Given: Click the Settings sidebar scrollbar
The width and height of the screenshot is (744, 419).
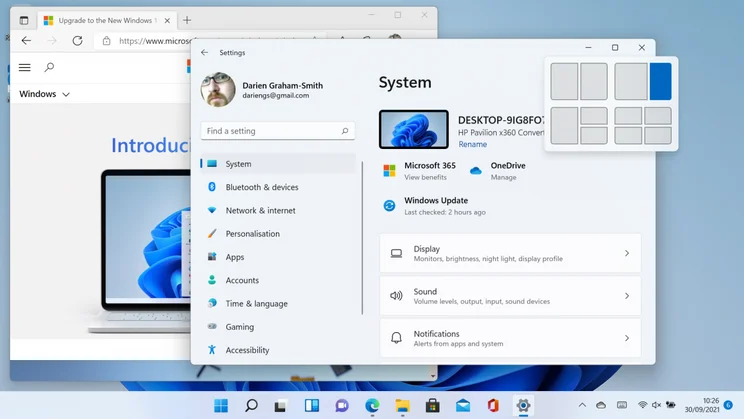Looking at the screenshot, I should point(362,237).
